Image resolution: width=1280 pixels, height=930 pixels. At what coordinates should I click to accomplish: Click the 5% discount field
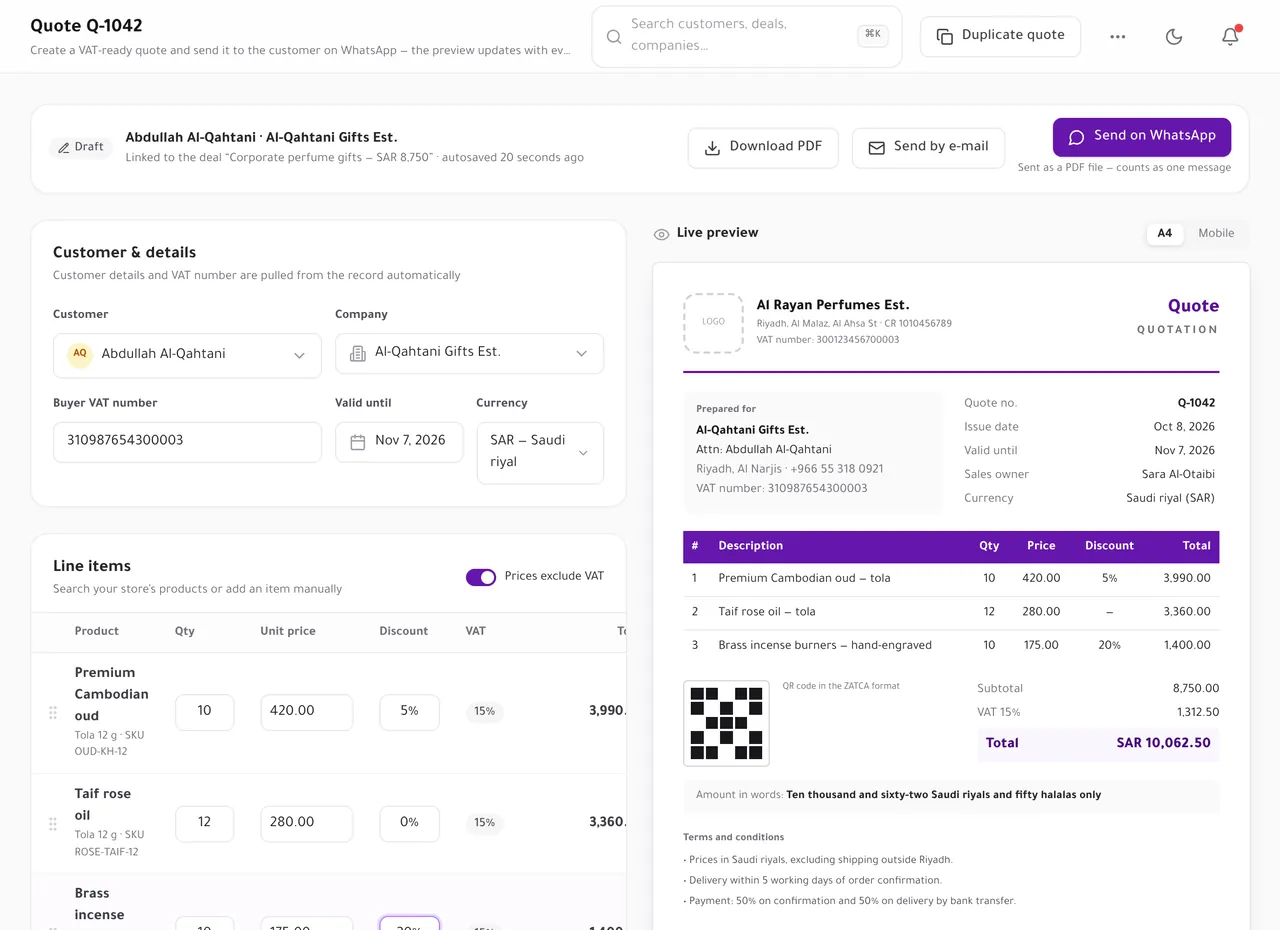coord(409,712)
